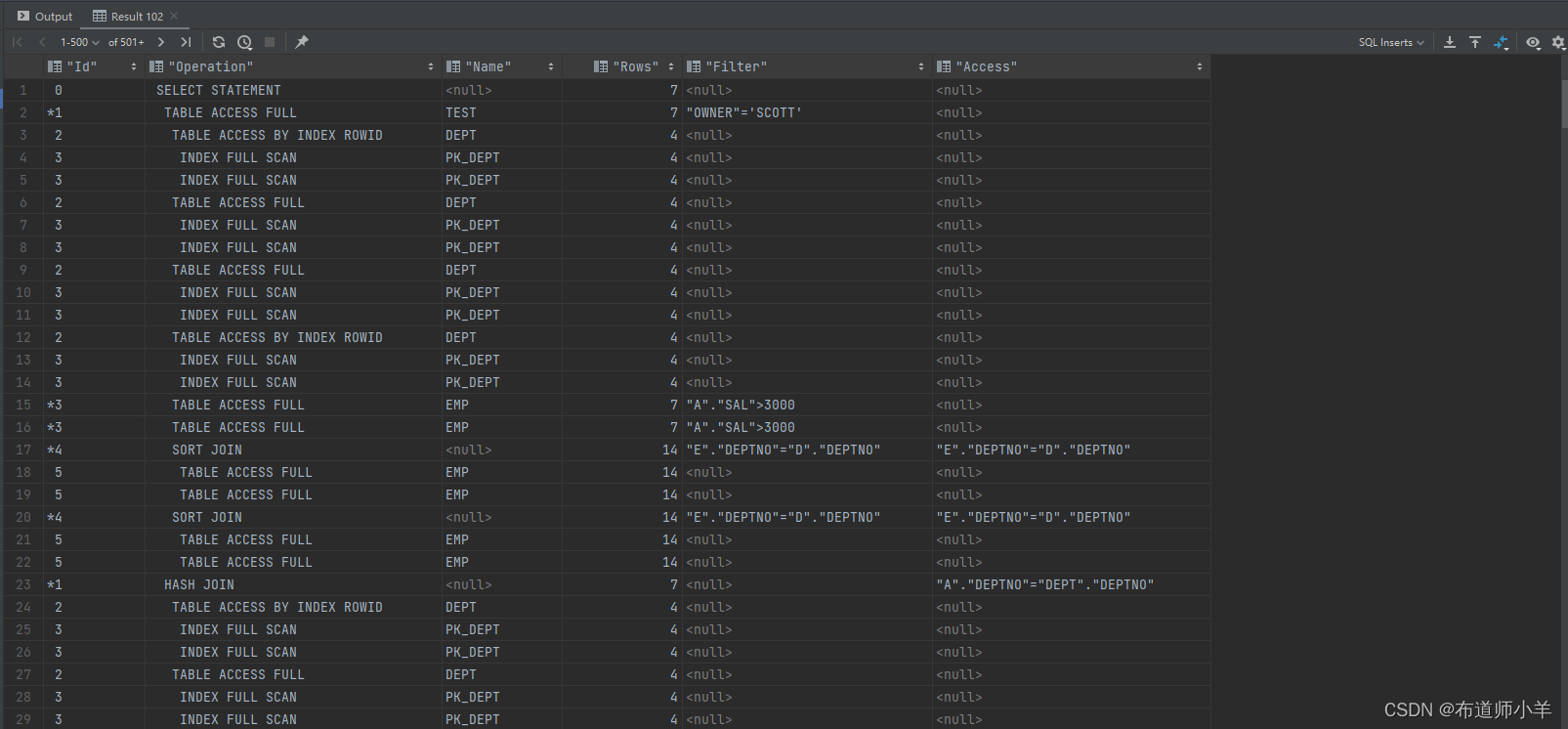The width and height of the screenshot is (1568, 729).
Task: Click "A"."SAL">3000 filter in row 16
Action: click(x=807, y=427)
